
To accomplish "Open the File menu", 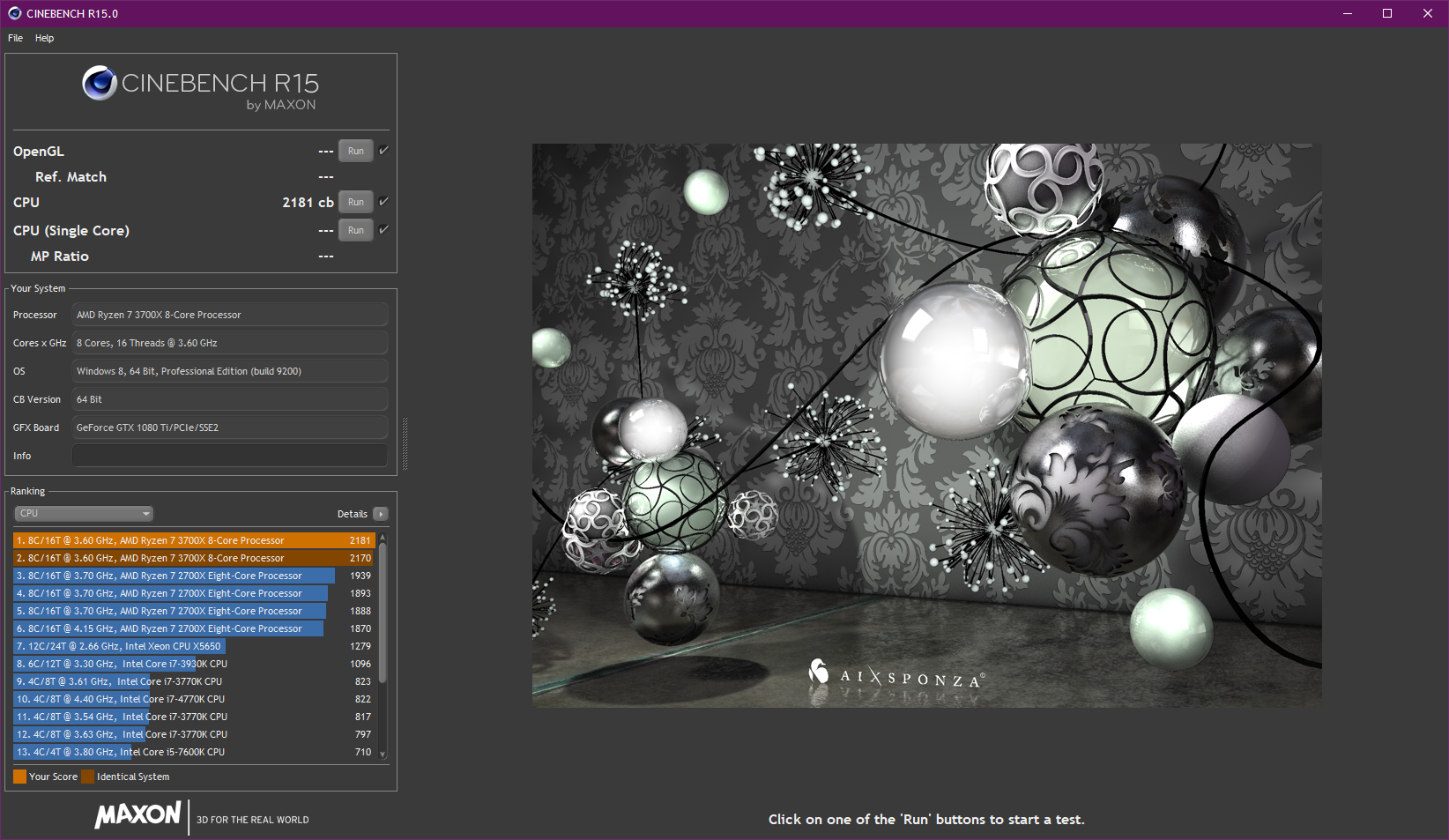I will tap(15, 38).
